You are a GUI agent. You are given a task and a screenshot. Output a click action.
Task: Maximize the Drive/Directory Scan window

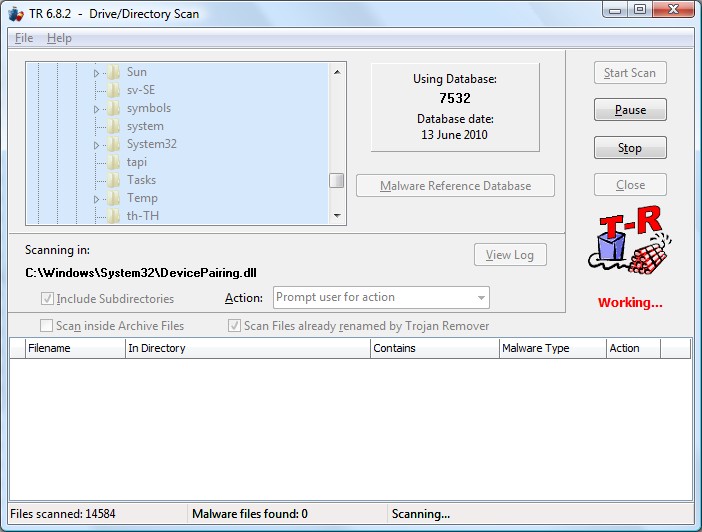click(640, 9)
